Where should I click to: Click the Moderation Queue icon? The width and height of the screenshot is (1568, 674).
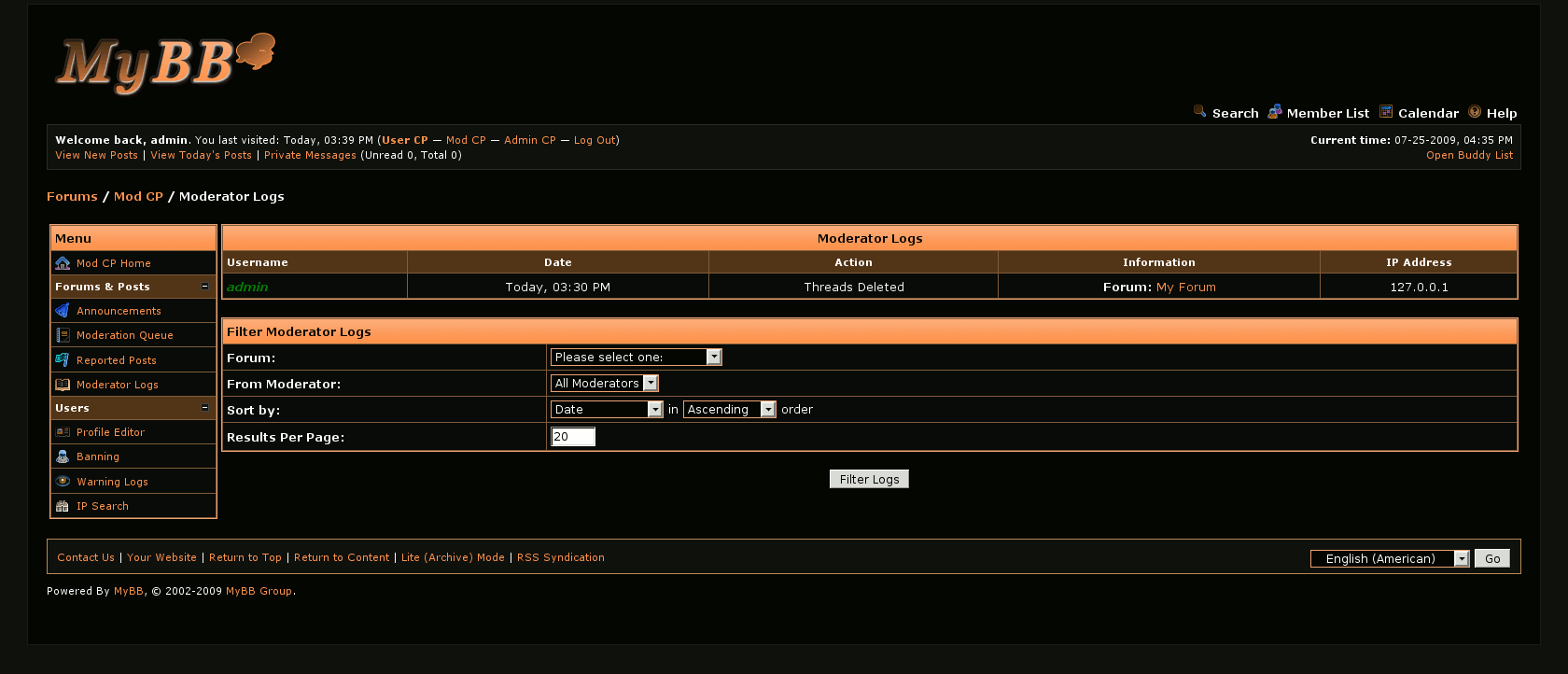click(x=63, y=335)
